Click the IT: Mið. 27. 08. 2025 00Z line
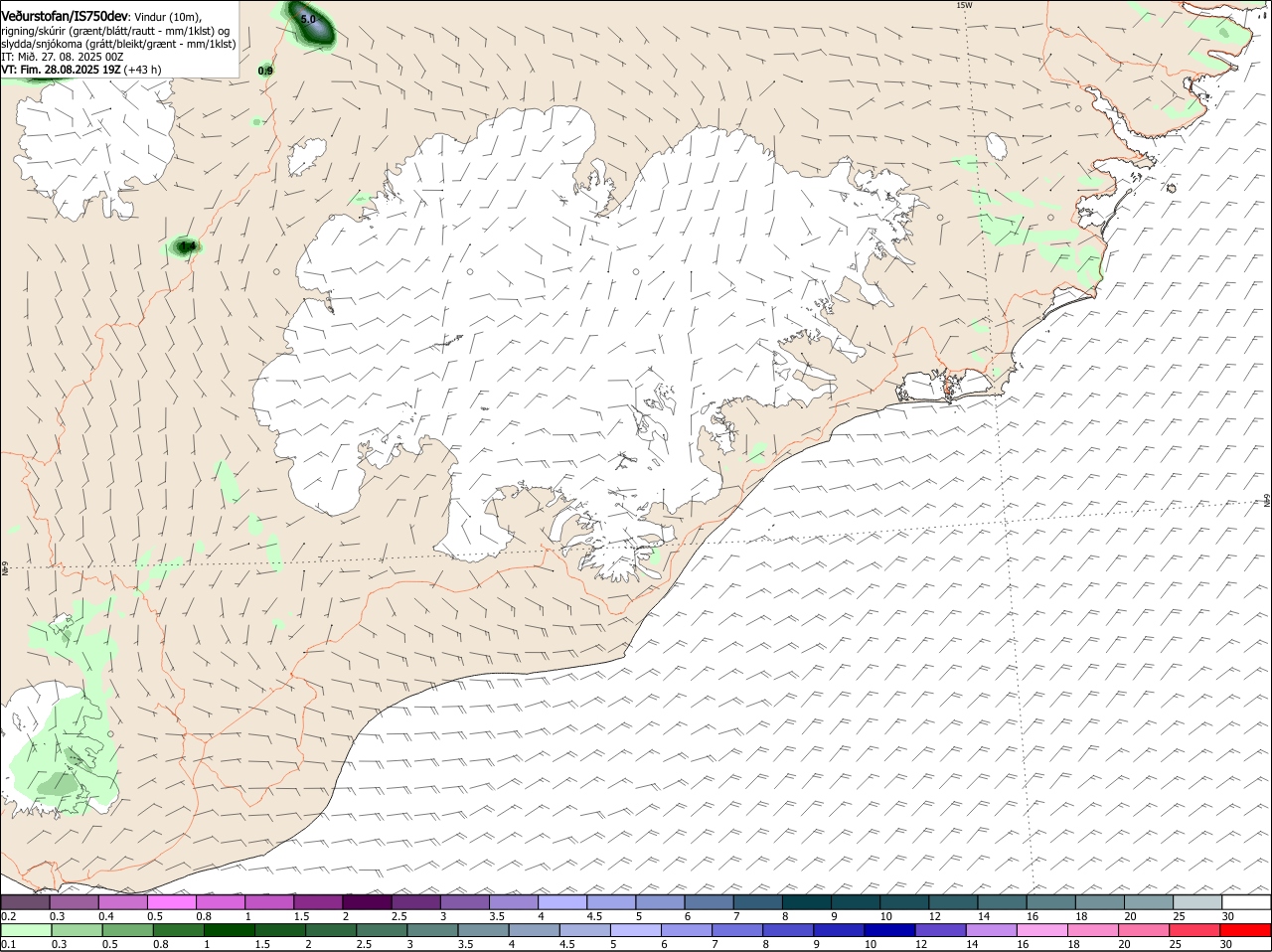The height and width of the screenshot is (952, 1272). coord(63,57)
